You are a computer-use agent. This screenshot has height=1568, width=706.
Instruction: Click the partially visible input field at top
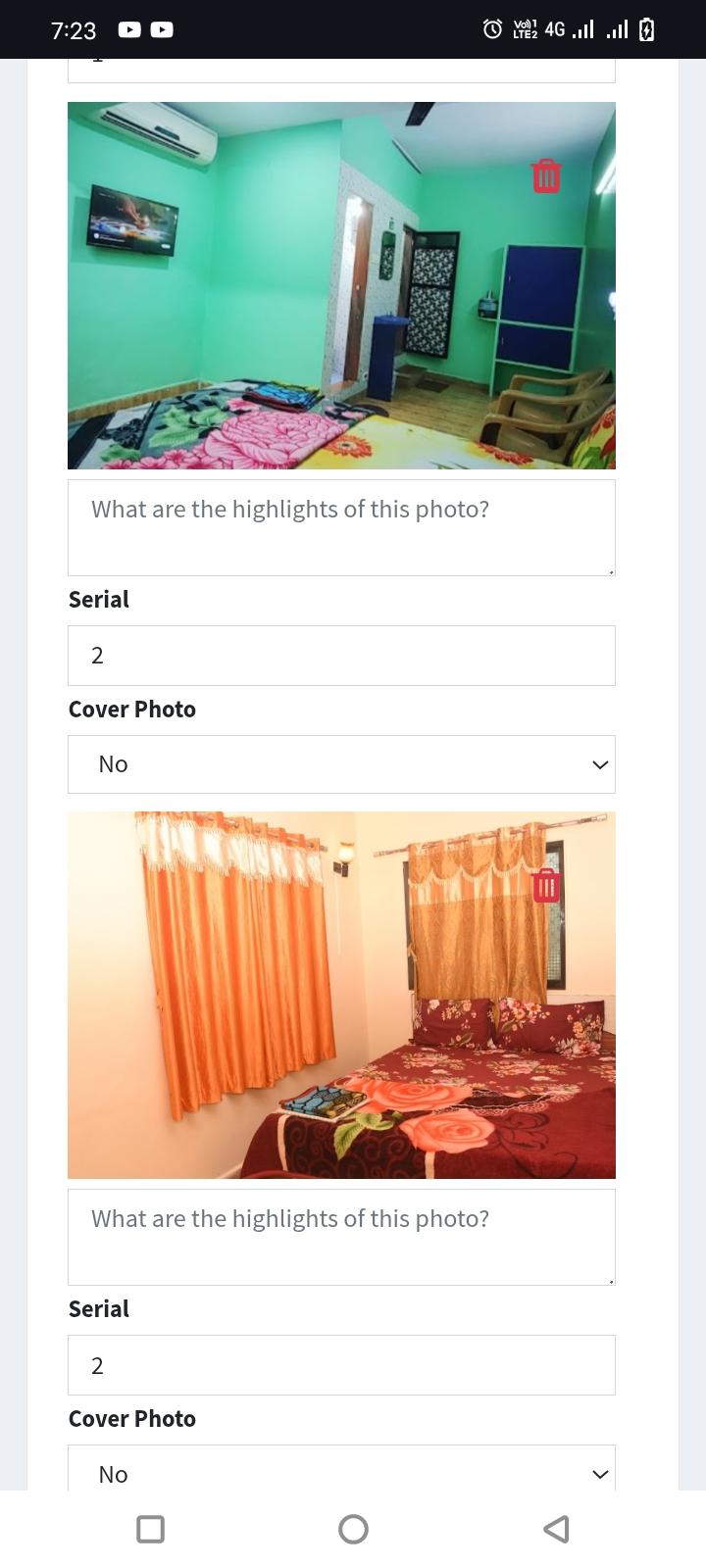341,71
